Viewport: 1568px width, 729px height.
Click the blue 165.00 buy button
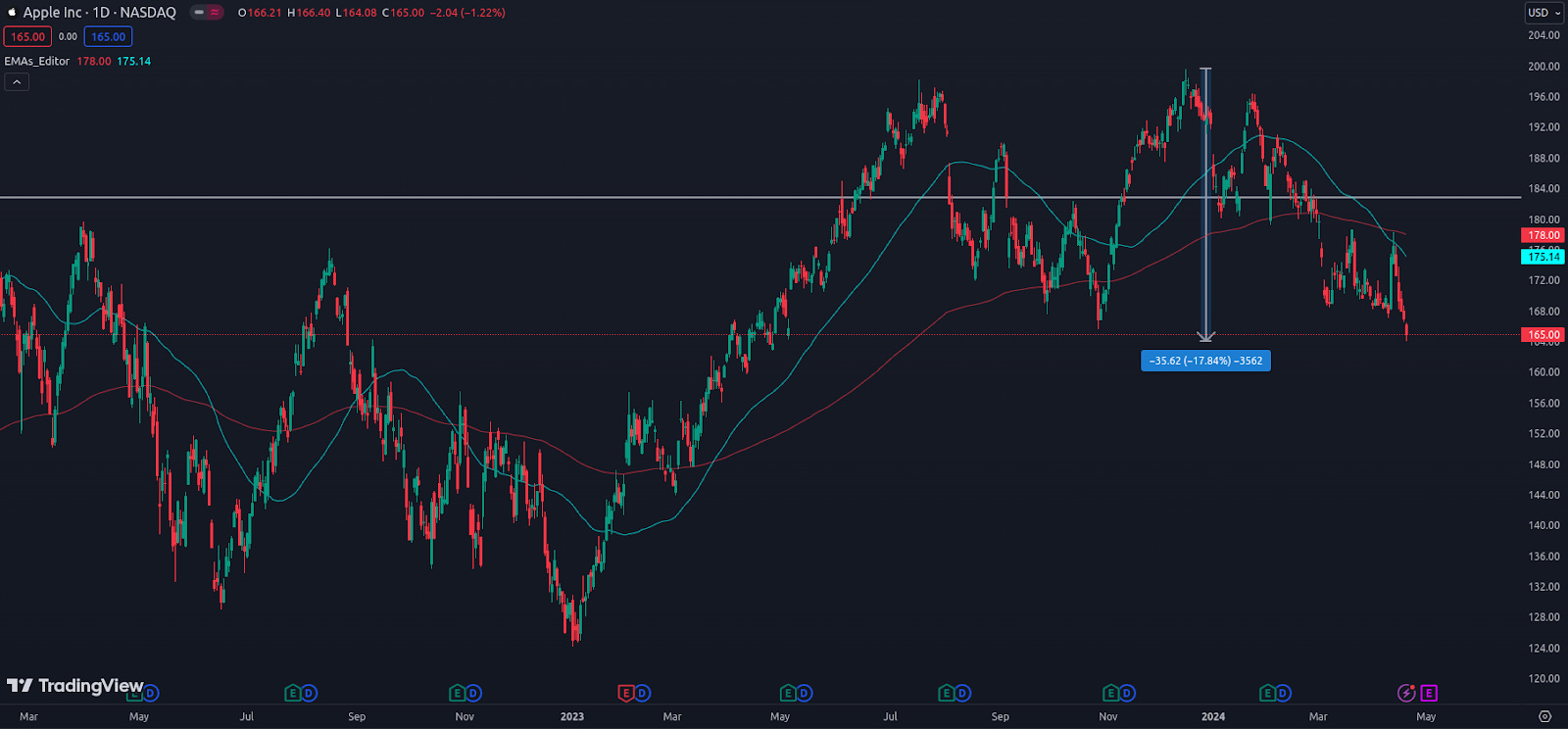tap(108, 37)
